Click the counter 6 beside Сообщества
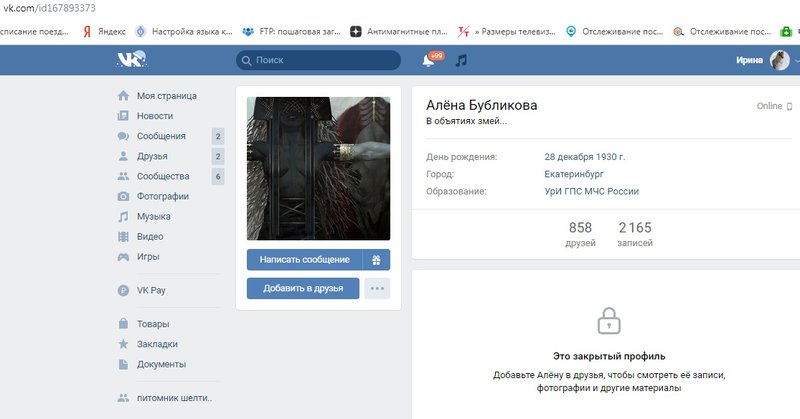The width and height of the screenshot is (800, 419). 218,177
